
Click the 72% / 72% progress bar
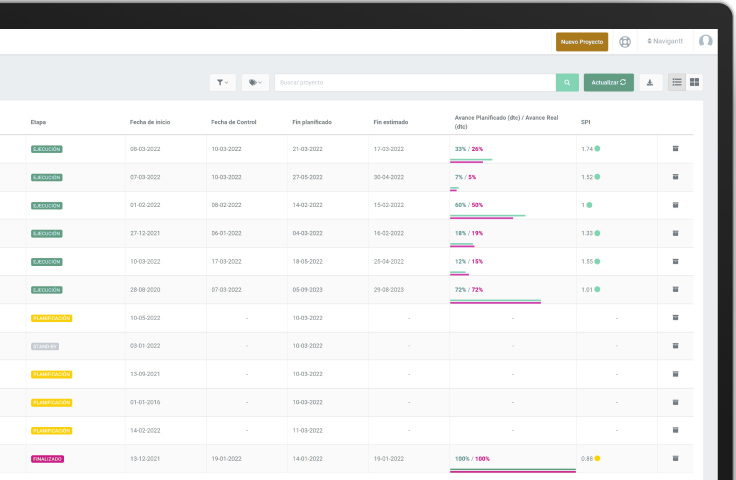coord(495,300)
